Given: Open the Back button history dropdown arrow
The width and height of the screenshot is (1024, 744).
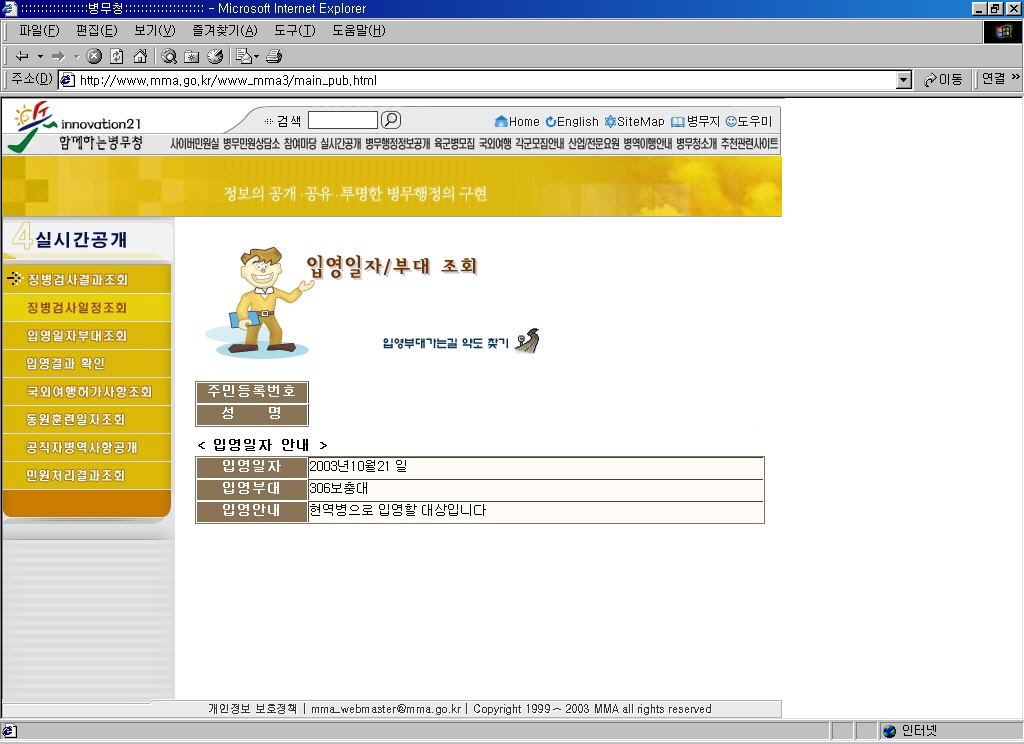Looking at the screenshot, I should pyautogui.click(x=40, y=56).
